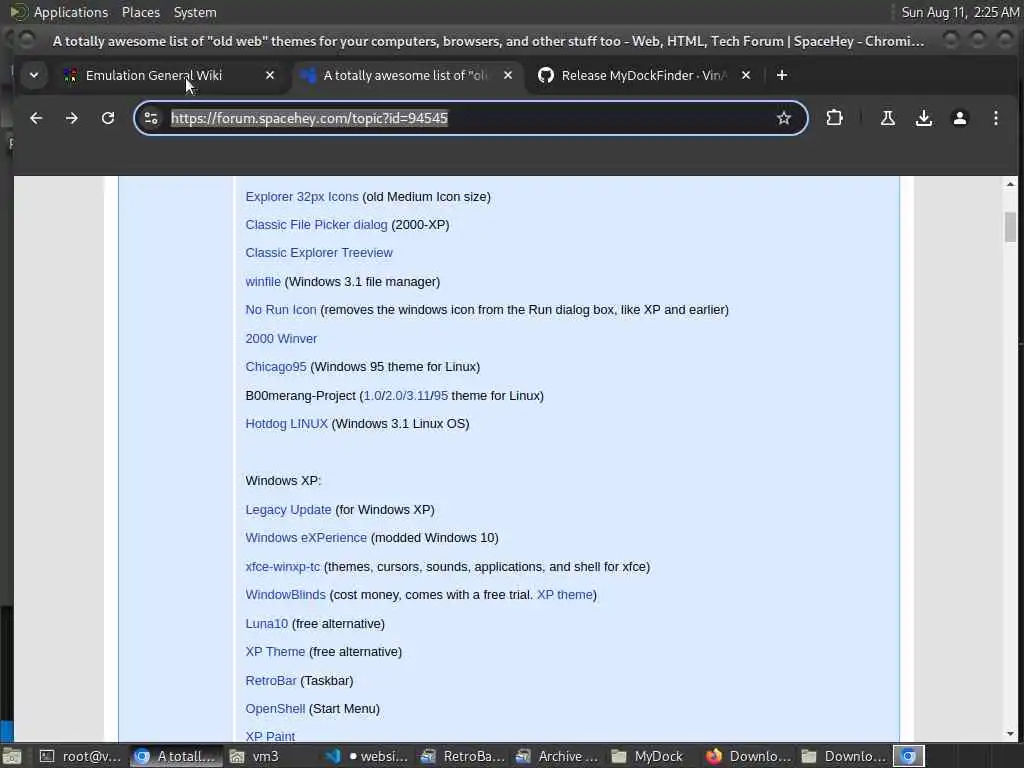Click the date and time clock
The height and width of the screenshot is (768, 1024).
[x=960, y=12]
